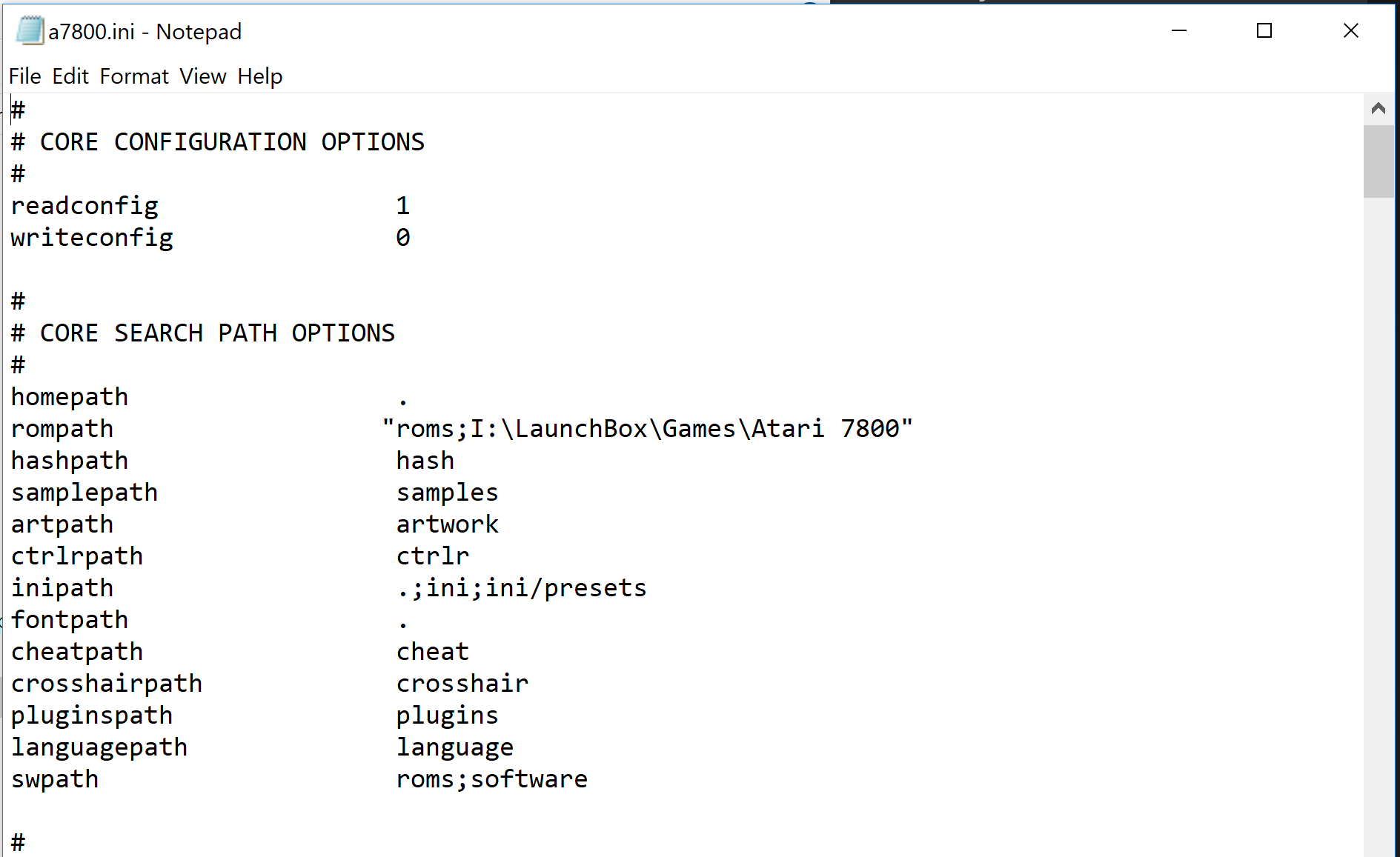The width and height of the screenshot is (1400, 857).
Task: Click the readconfig value '1'
Action: point(402,206)
